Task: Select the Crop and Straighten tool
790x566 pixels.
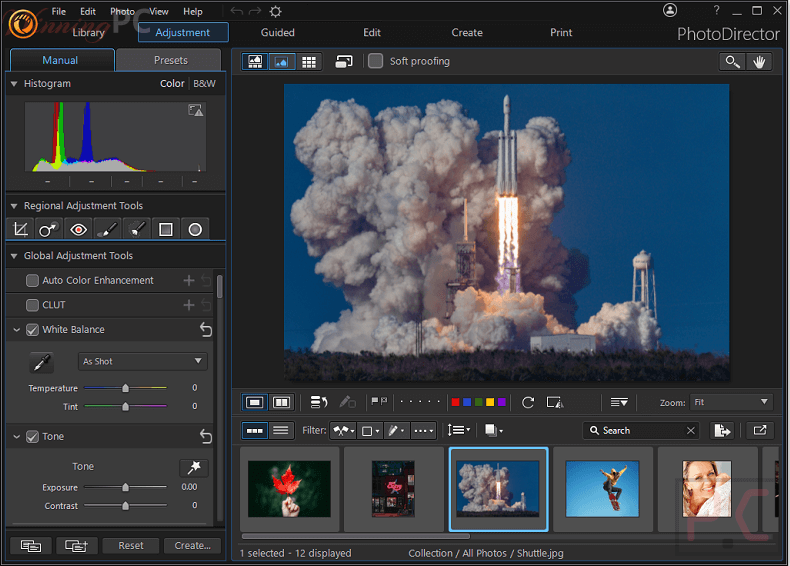Action: [21, 229]
